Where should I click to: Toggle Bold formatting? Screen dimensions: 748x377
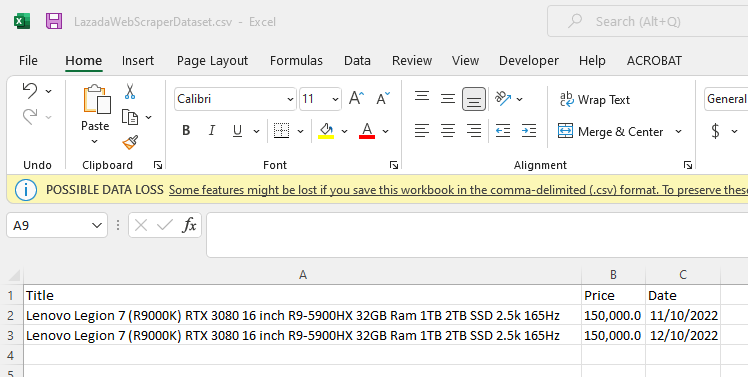(186, 131)
